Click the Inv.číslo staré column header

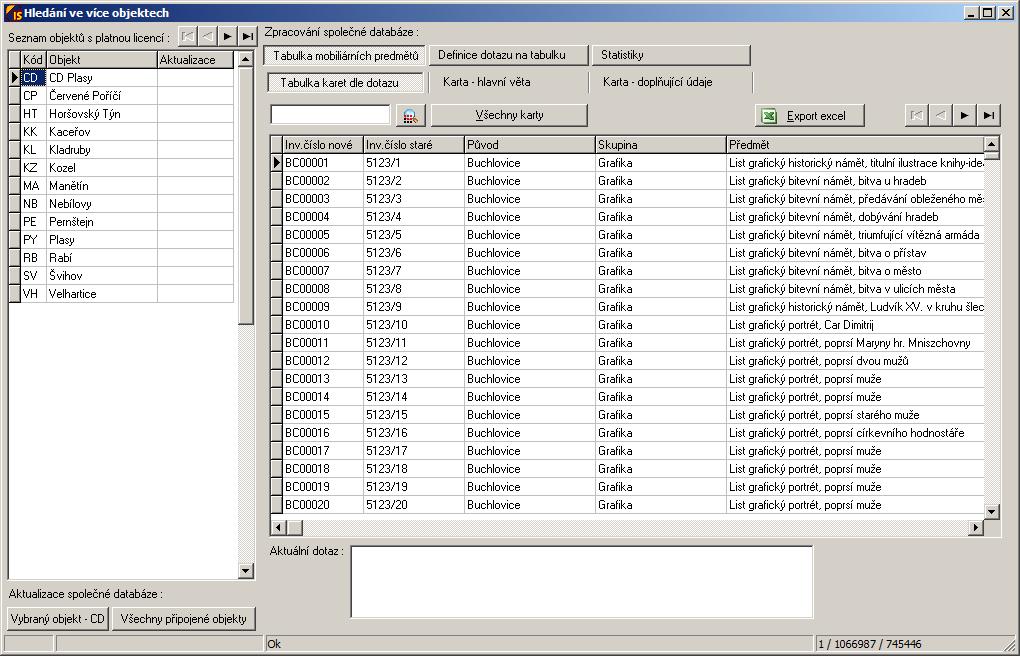(x=414, y=144)
